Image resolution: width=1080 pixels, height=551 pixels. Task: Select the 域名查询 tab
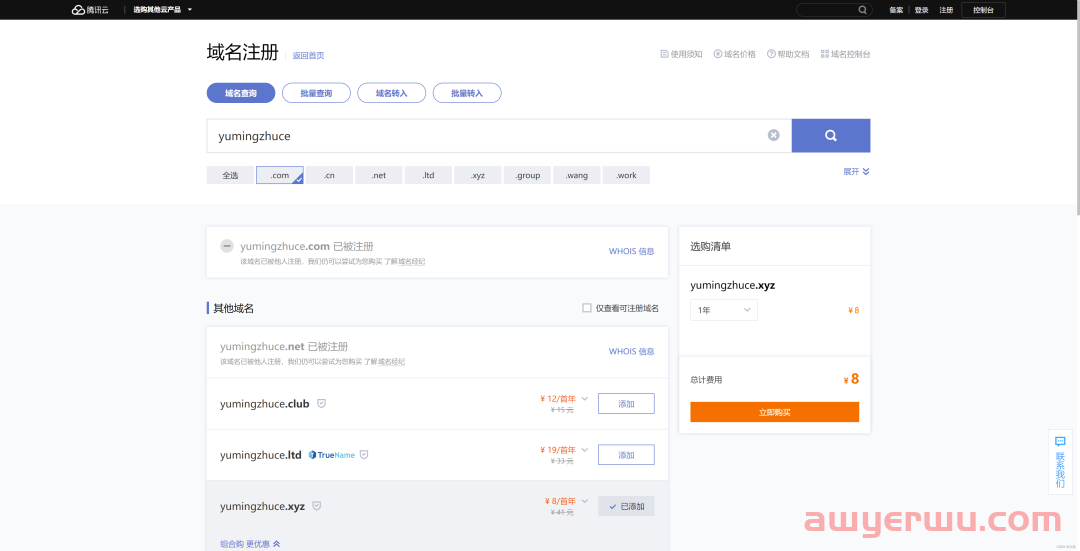241,93
